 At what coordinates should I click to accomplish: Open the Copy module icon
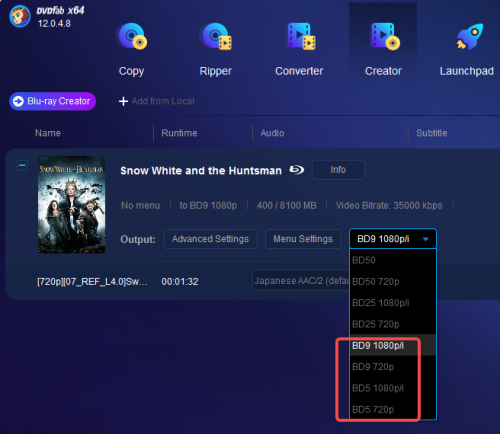[132, 36]
